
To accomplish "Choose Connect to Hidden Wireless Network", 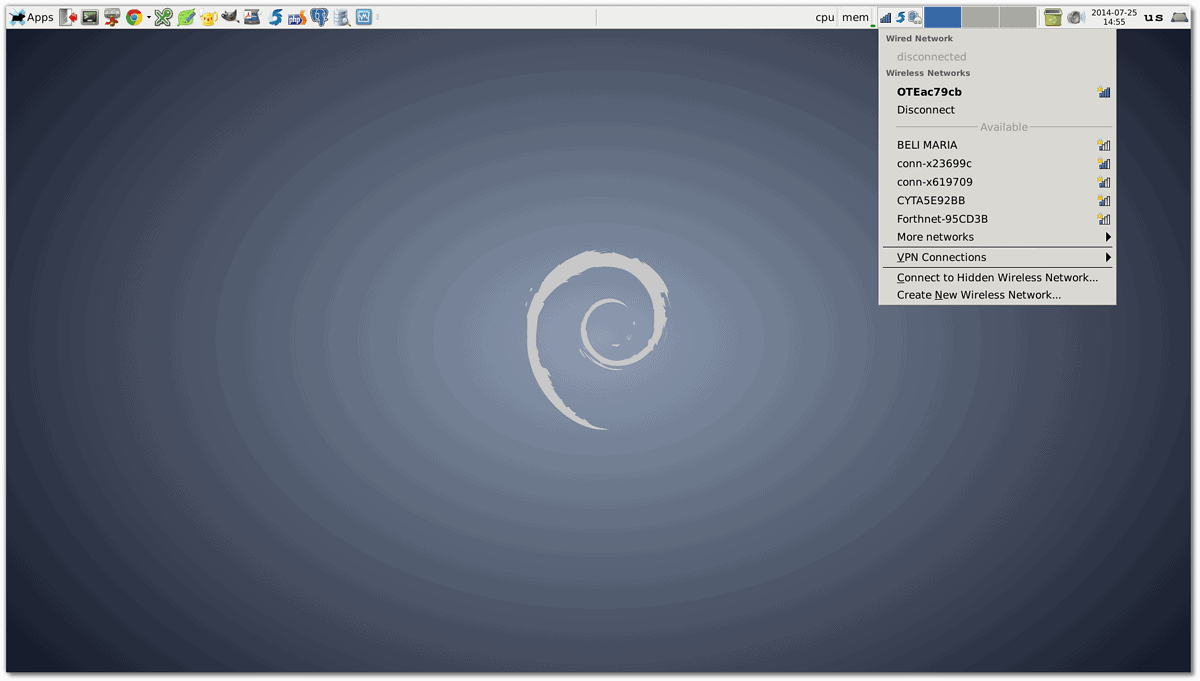I will point(995,277).
